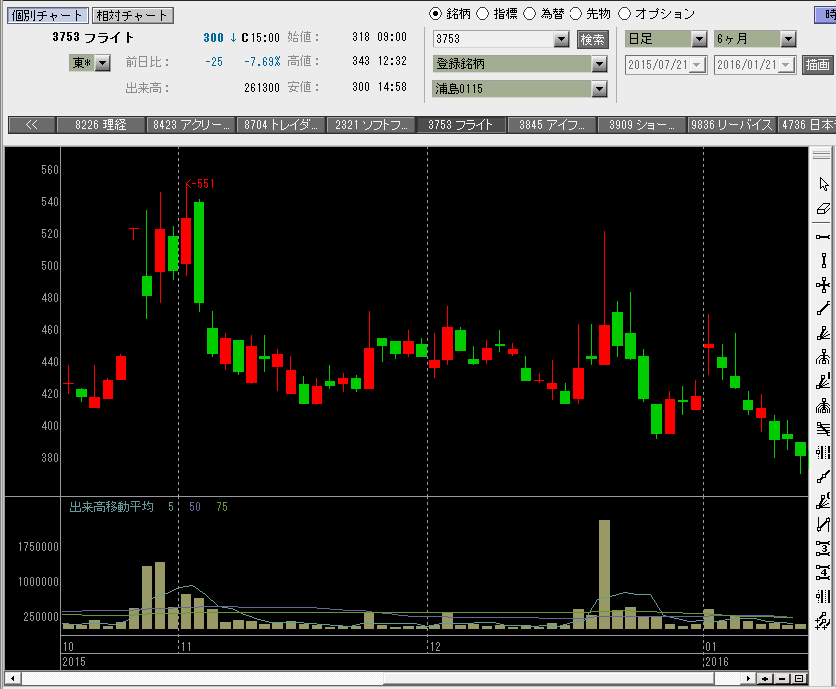Switch to the 相対チャート tab
The width and height of the screenshot is (836, 689).
point(132,15)
